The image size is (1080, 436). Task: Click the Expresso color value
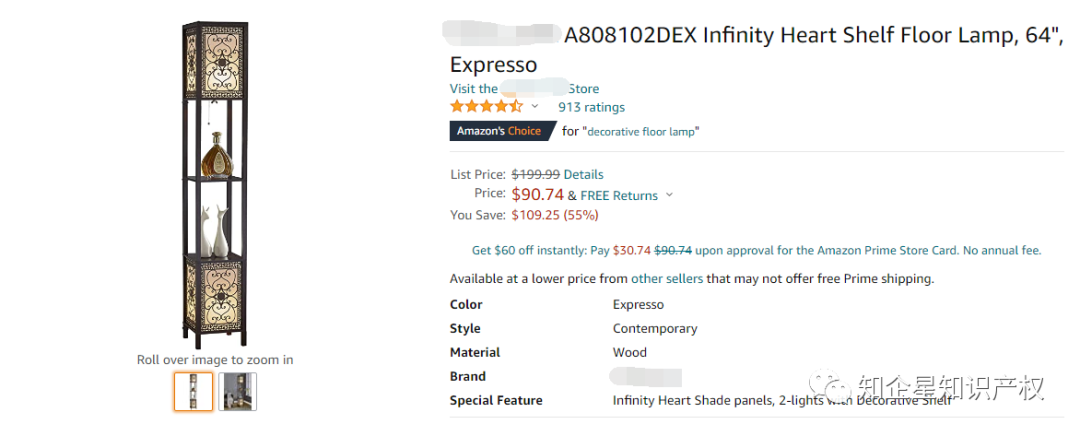(638, 305)
